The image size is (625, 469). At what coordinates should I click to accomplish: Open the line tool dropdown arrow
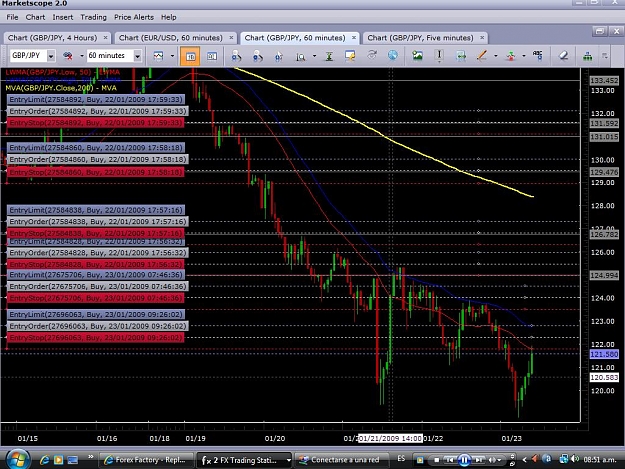click(x=495, y=56)
